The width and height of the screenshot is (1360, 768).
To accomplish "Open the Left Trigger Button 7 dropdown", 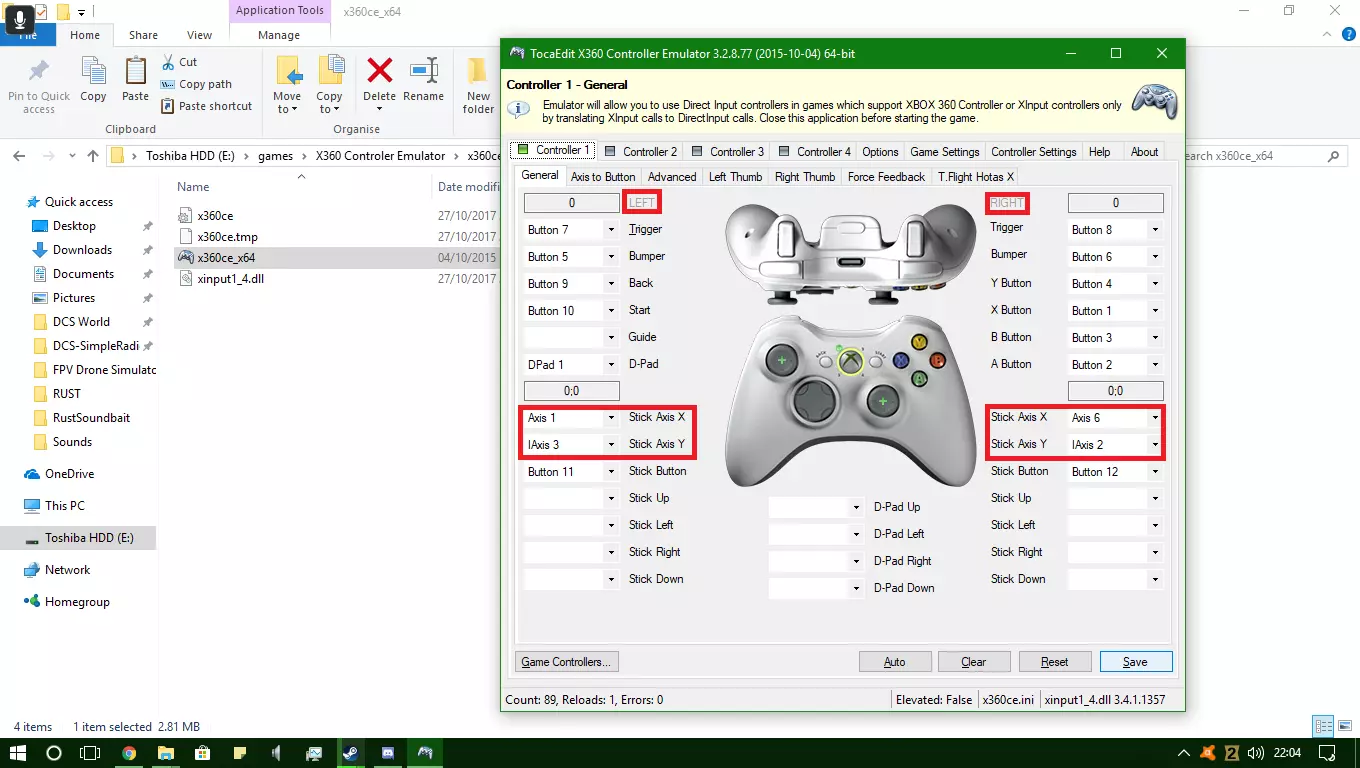I will 610,230.
